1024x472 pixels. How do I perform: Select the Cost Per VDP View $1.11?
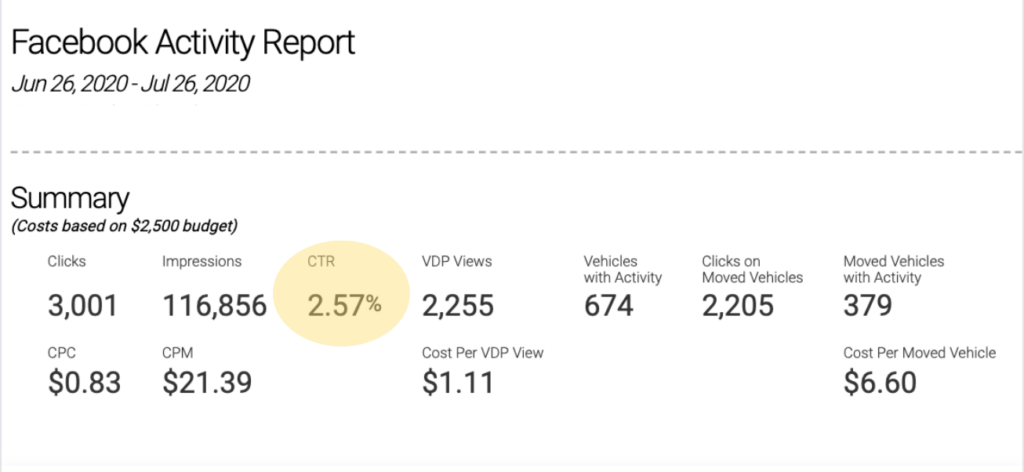tap(458, 383)
